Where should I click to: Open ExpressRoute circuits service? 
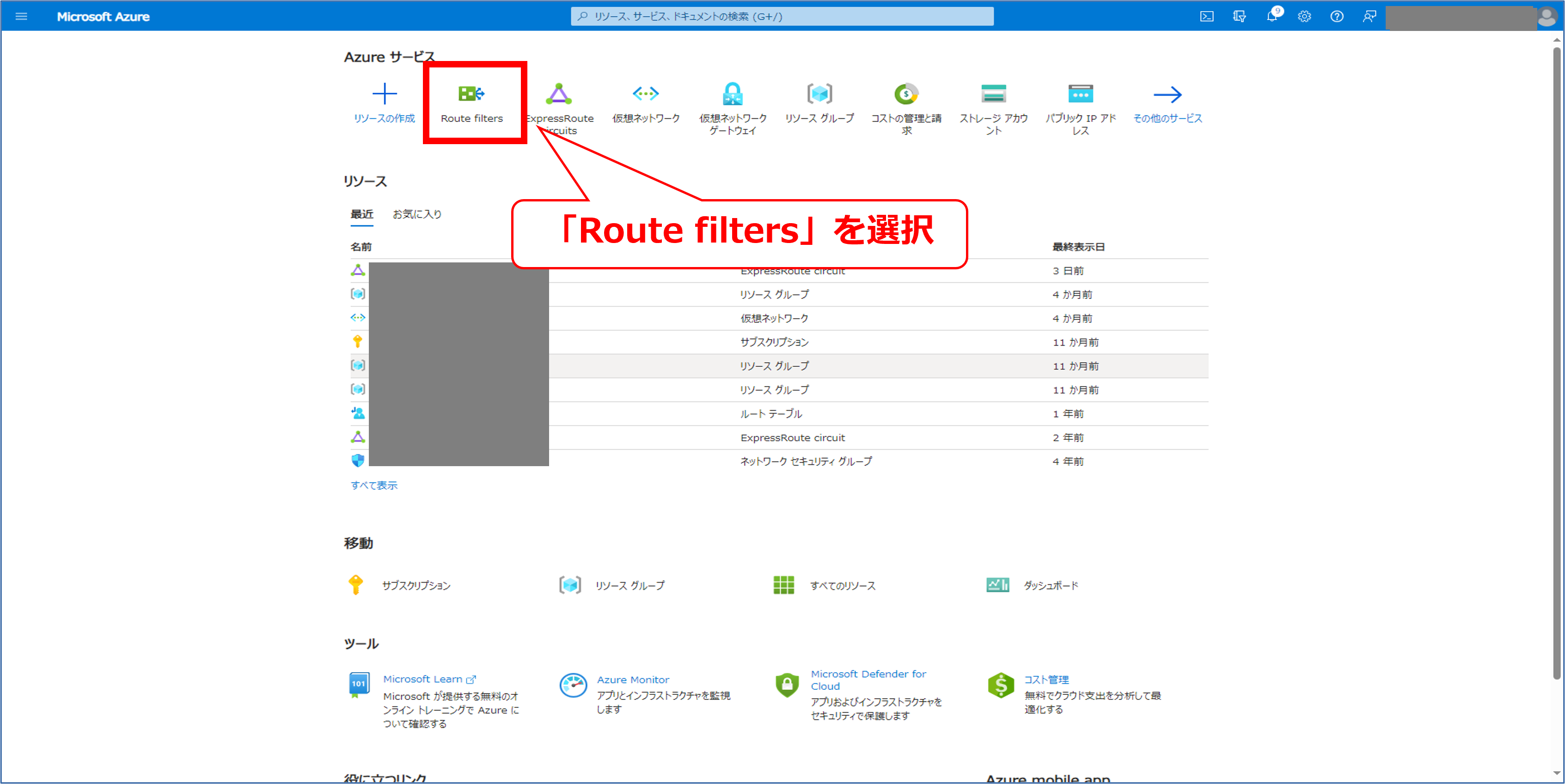(558, 94)
